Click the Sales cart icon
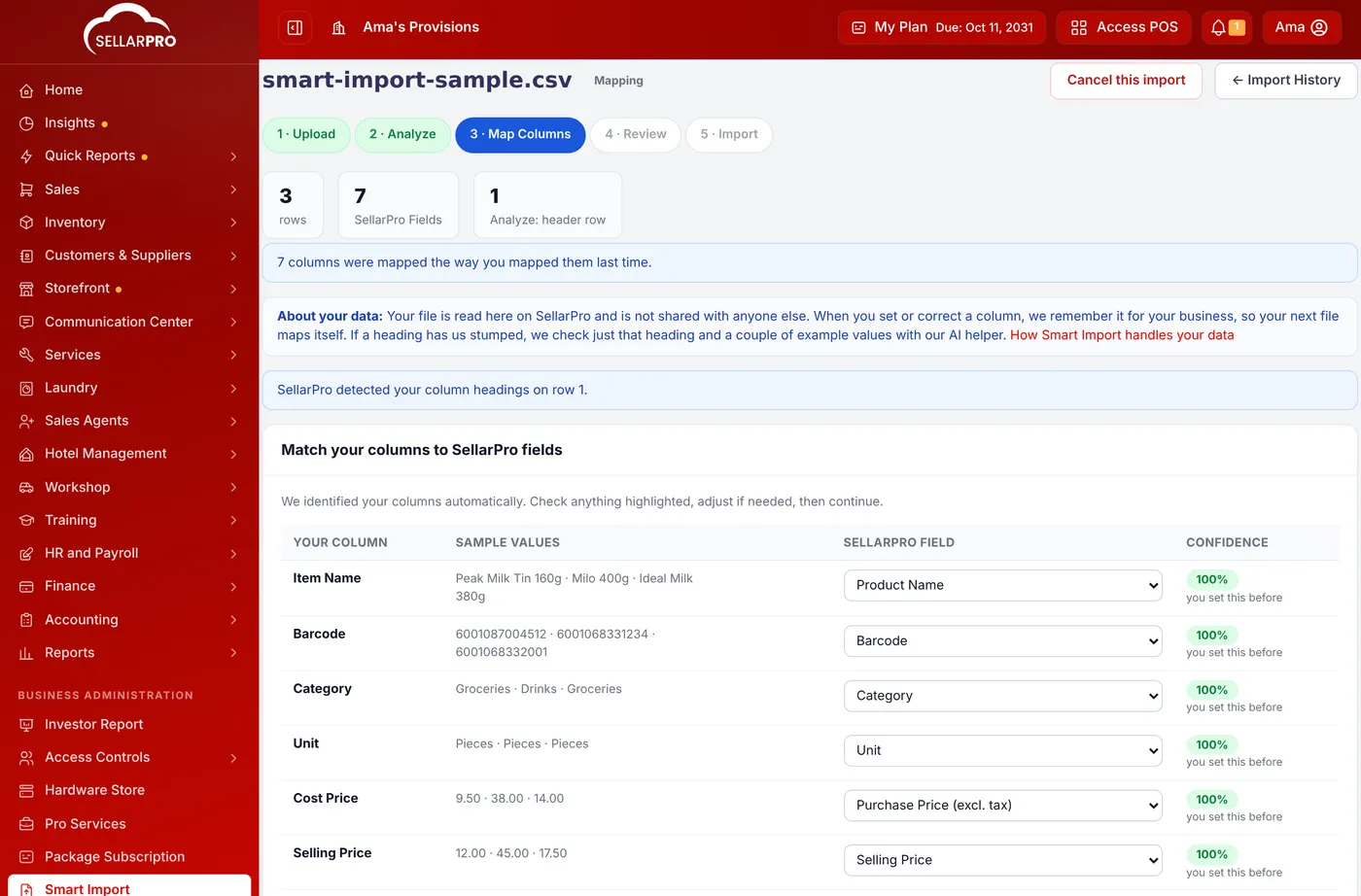The height and width of the screenshot is (896, 1361). tap(26, 190)
